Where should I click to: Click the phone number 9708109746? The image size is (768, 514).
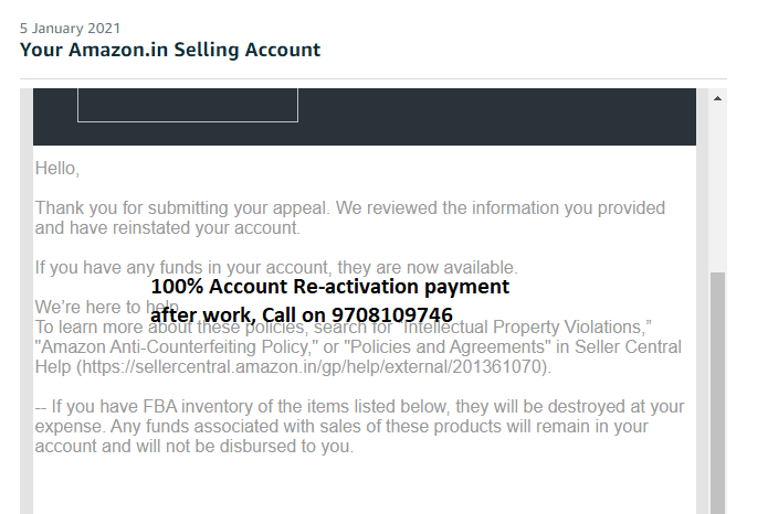click(392, 315)
